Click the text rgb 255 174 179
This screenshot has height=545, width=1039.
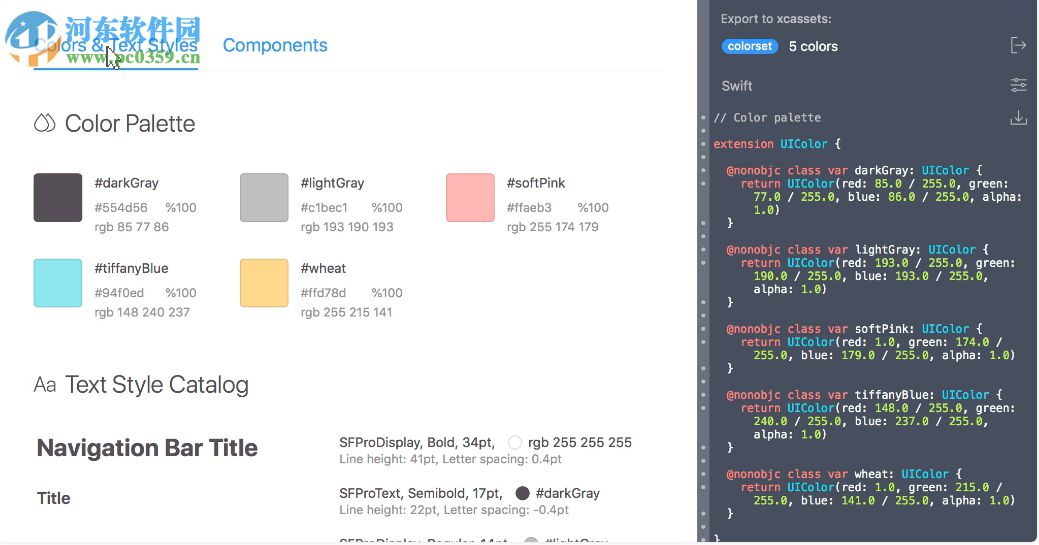point(553,227)
